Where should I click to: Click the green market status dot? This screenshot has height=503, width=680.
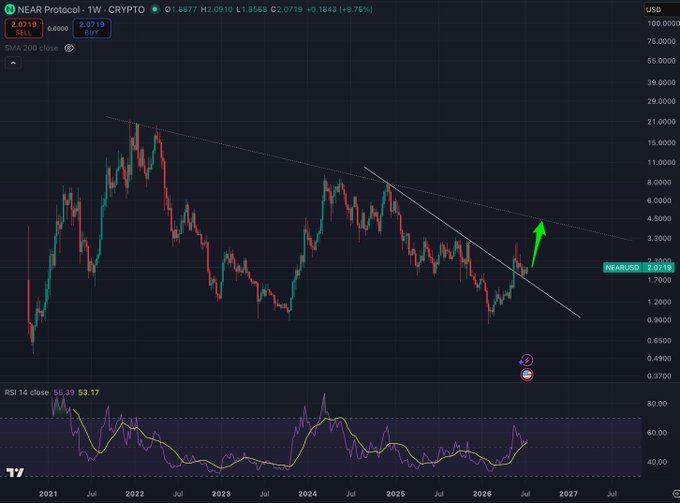[154, 9]
